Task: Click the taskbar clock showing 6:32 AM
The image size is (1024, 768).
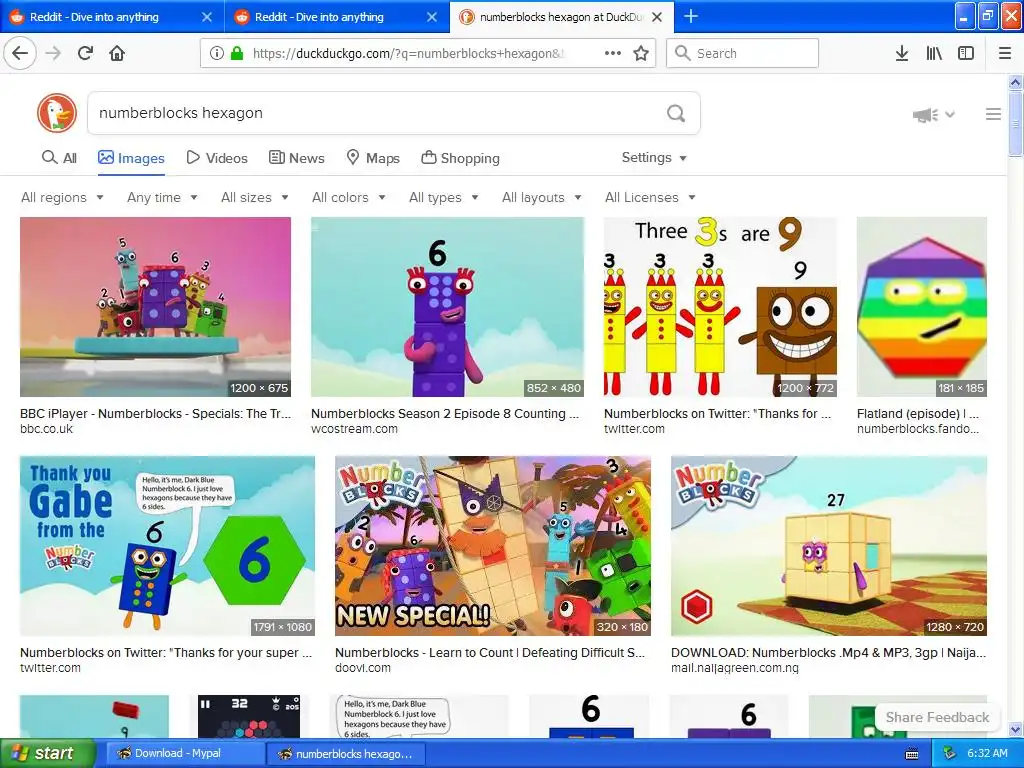Action: (x=987, y=753)
